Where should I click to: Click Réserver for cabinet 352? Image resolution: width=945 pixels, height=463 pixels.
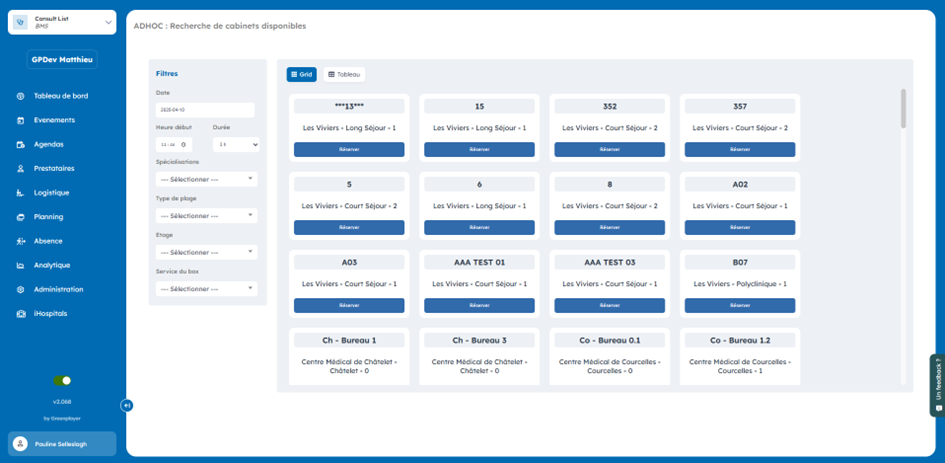tap(609, 150)
